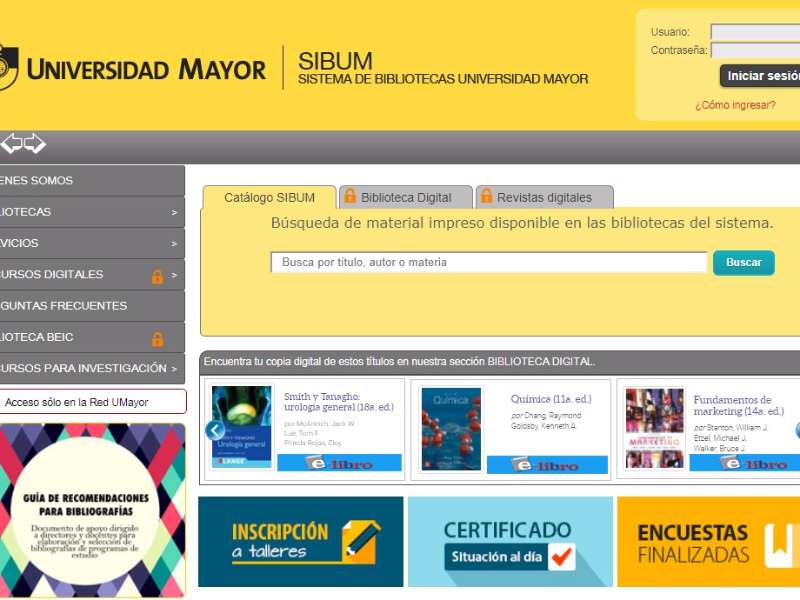The width and height of the screenshot is (800, 600).
Task: Click the Usuario input field
Action: pyautogui.click(x=755, y=32)
